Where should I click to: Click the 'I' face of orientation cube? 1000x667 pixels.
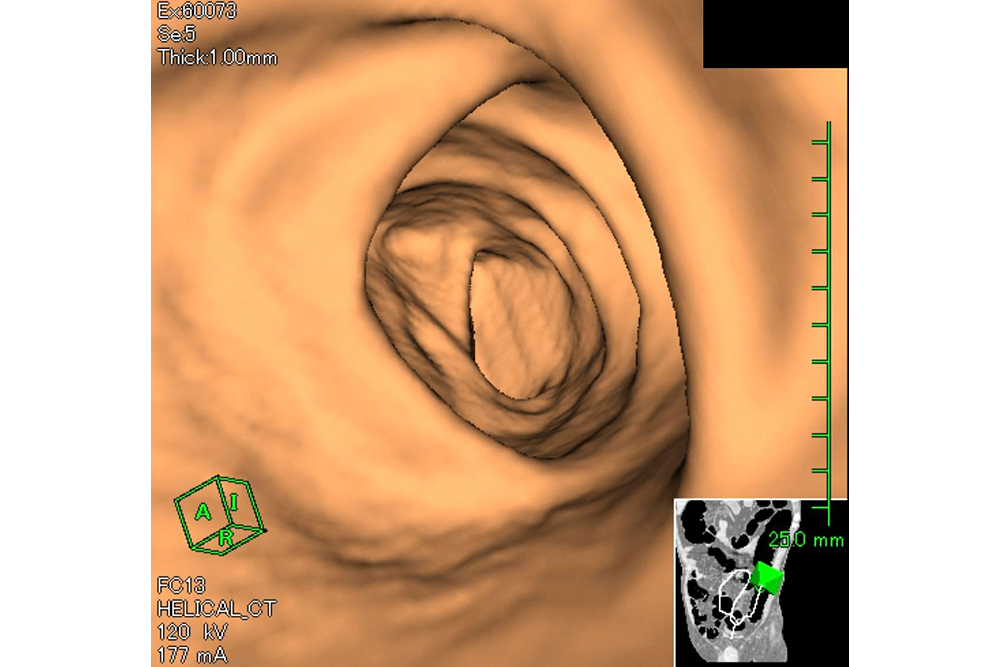[x=234, y=502]
